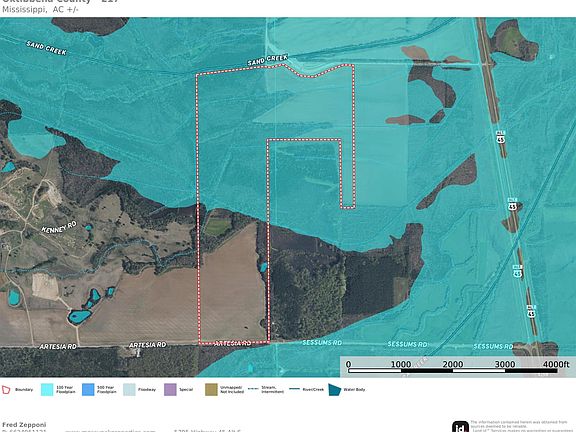This screenshot has height=432, width=576.
Task: Click the 500 Year Floodplain color swatch
Action: (88, 390)
